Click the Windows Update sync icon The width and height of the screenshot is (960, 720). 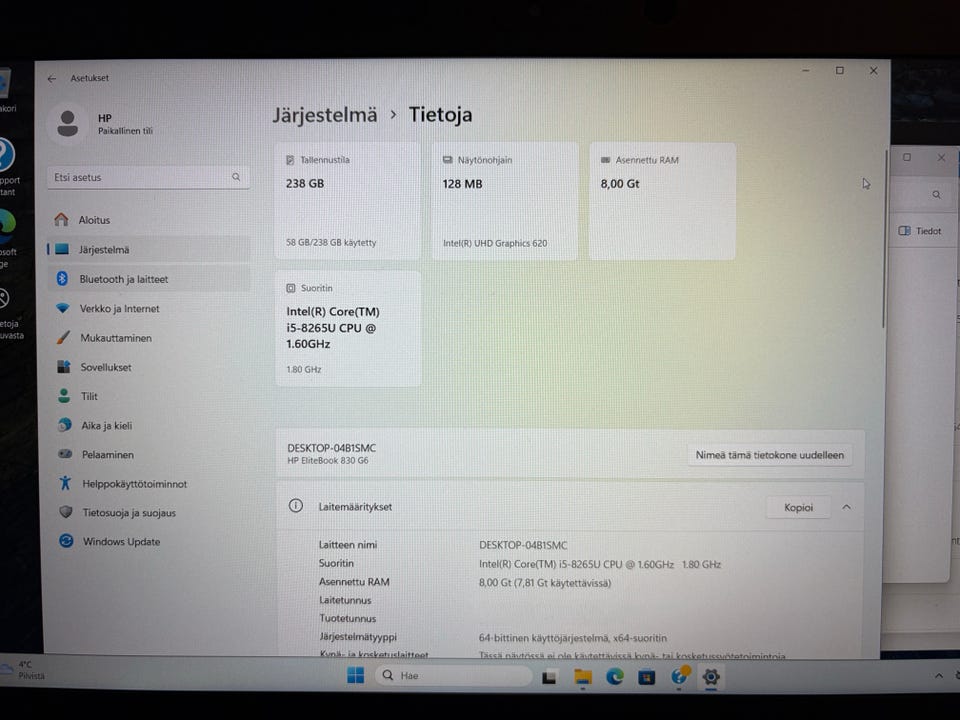tap(66, 541)
